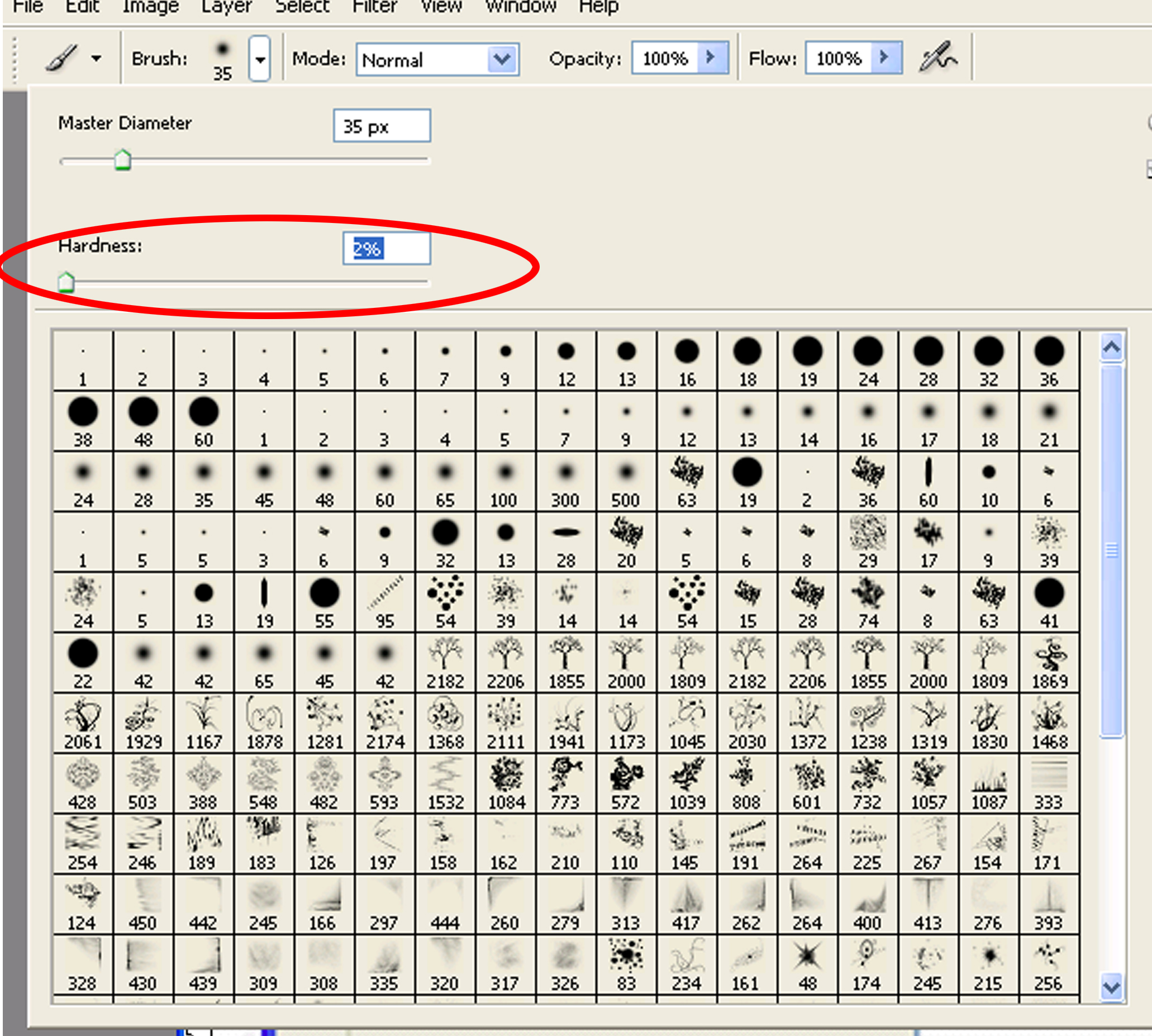This screenshot has height=1036, width=1152.
Task: Open the Filter menu
Action: click(x=374, y=7)
